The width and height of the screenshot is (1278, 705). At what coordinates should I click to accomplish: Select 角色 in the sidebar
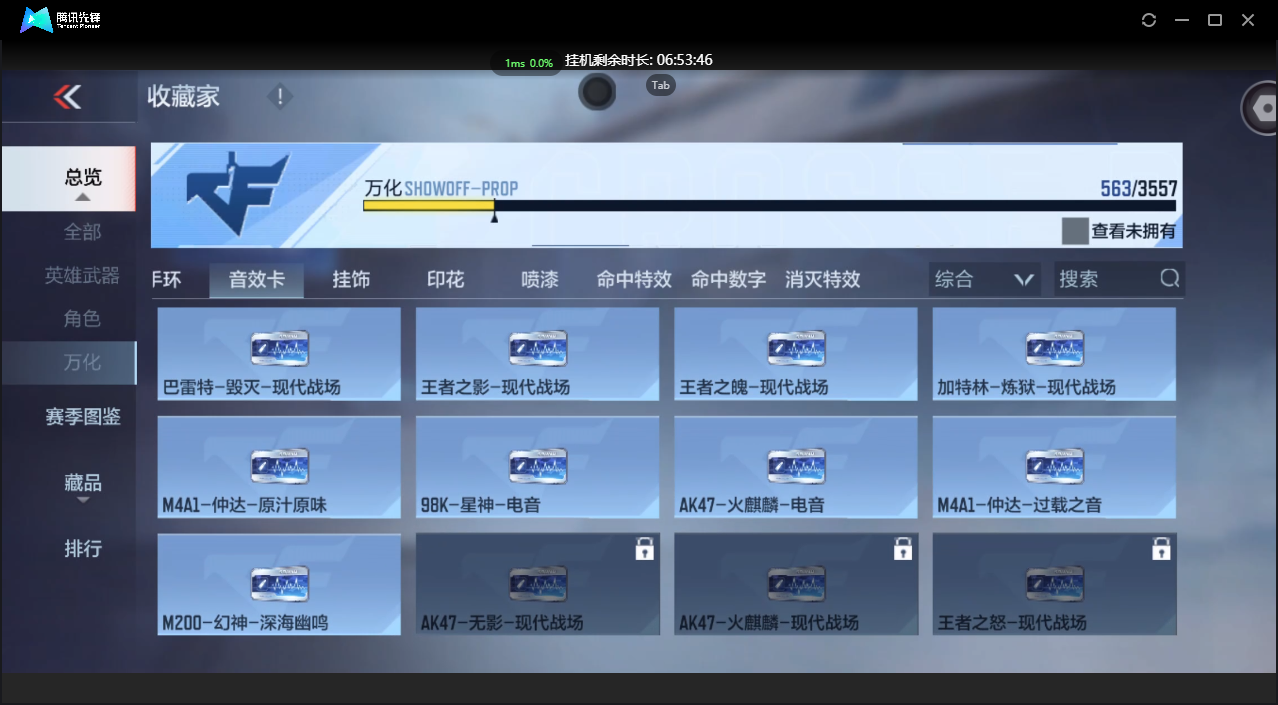(82, 319)
